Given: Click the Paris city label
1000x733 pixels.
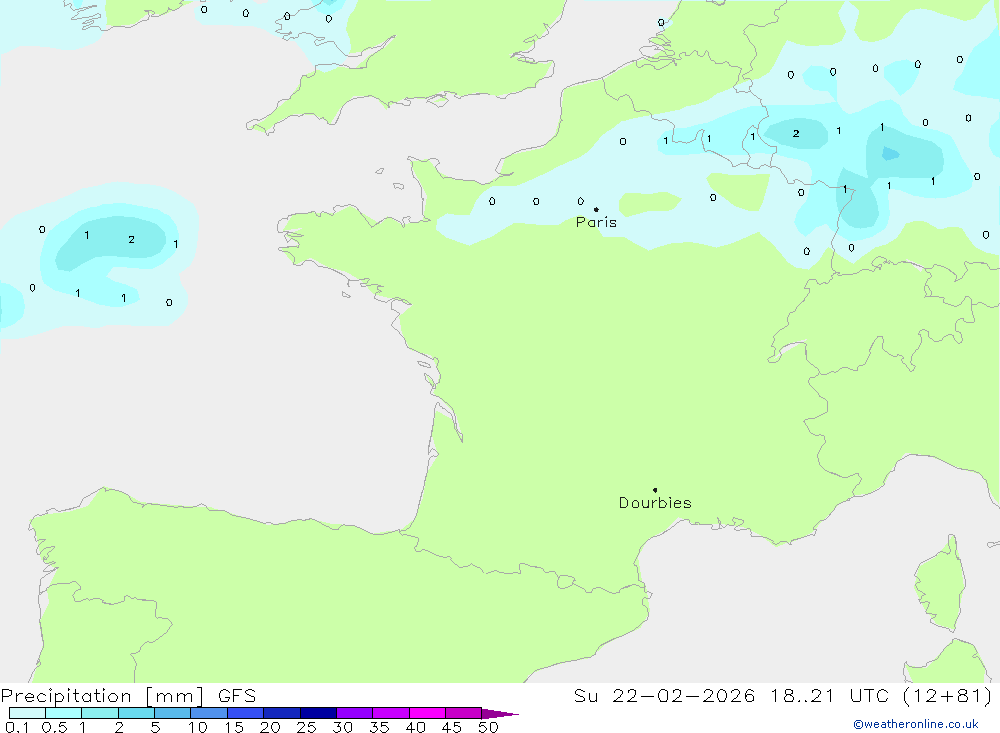Looking at the screenshot, I should tap(596, 222).
